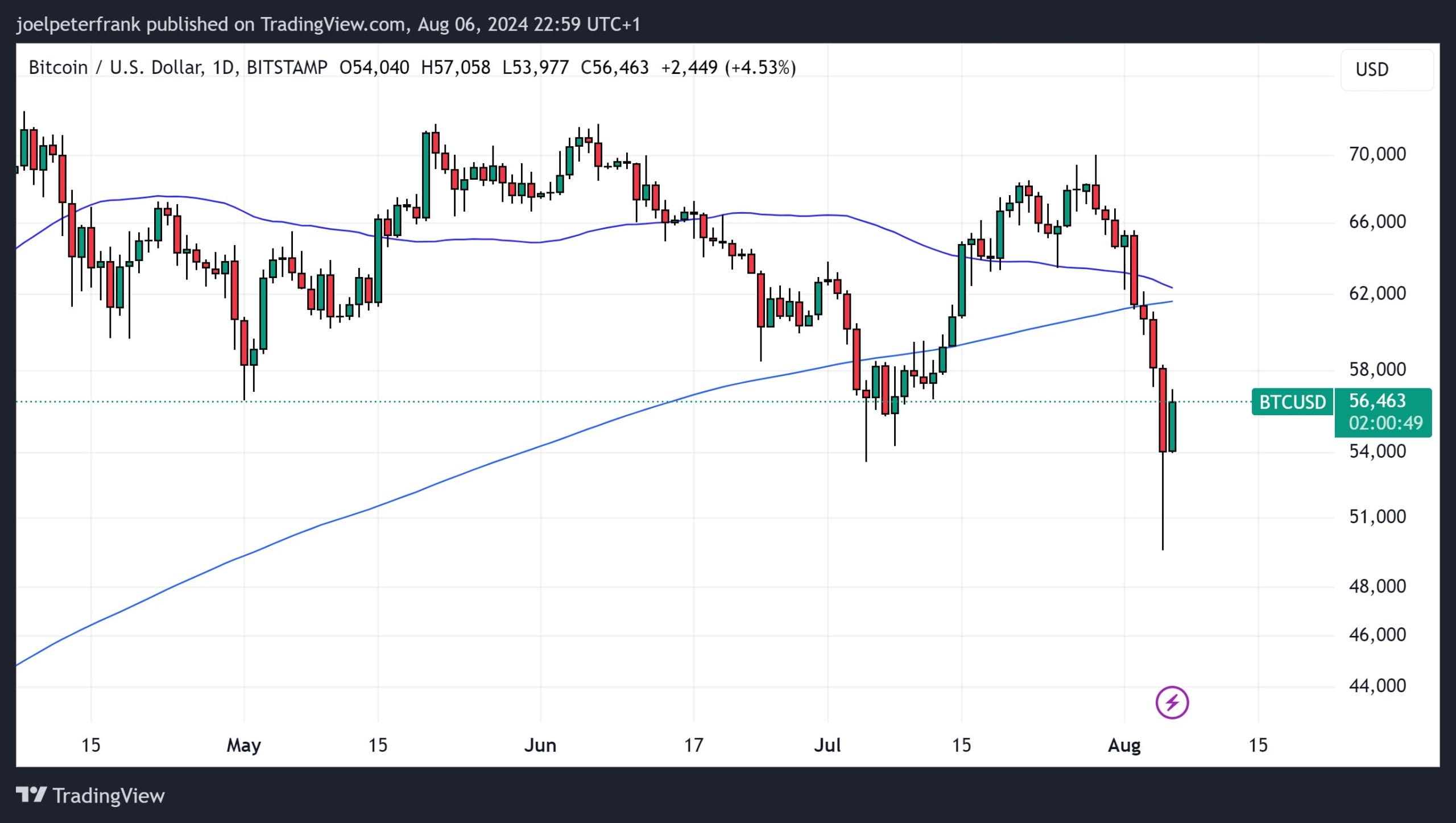1456x823 pixels.
Task: Click the Jul label on time axis
Action: pos(827,745)
